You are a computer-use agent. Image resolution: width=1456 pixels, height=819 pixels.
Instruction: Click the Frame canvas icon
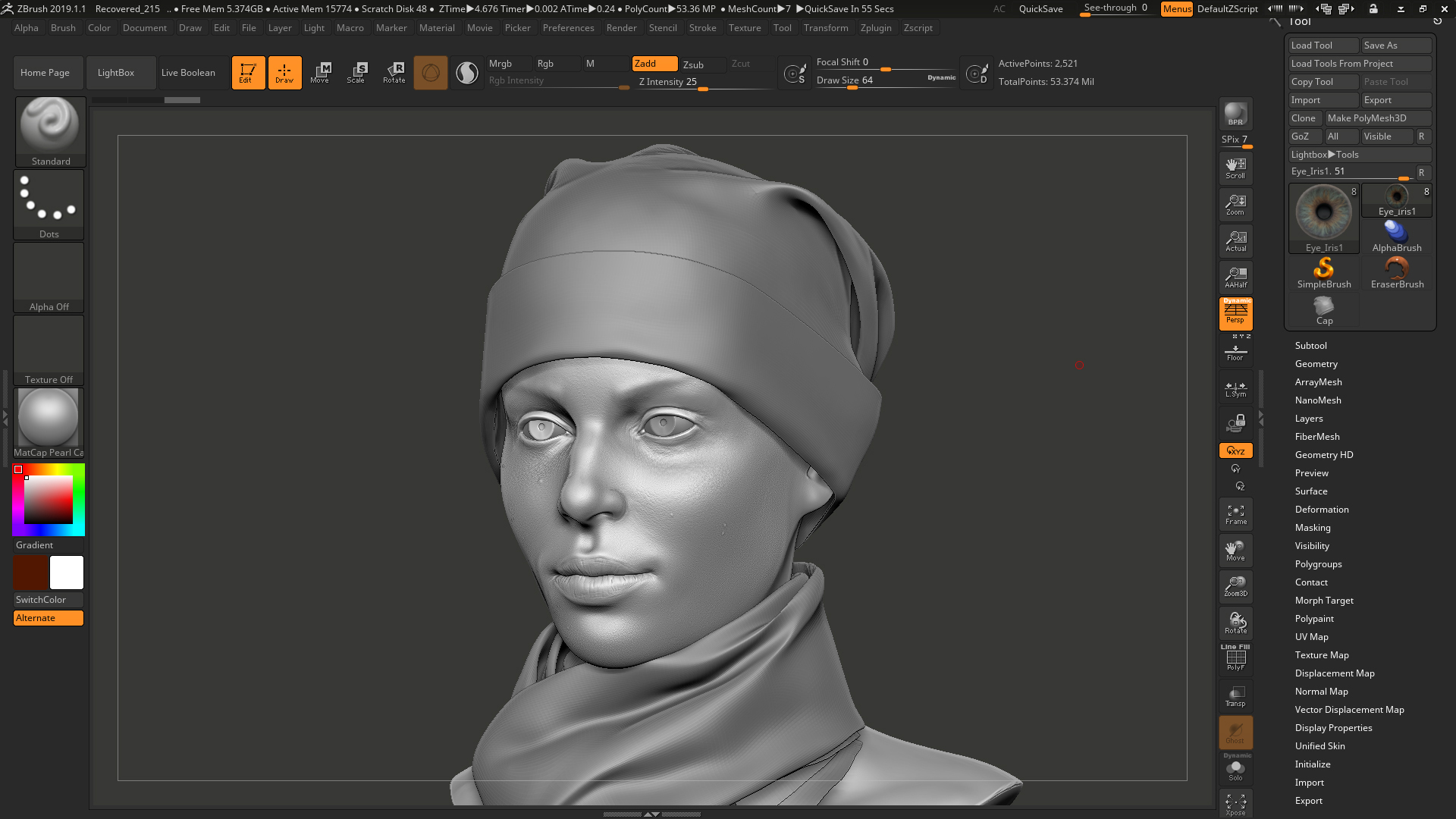[x=1235, y=513]
